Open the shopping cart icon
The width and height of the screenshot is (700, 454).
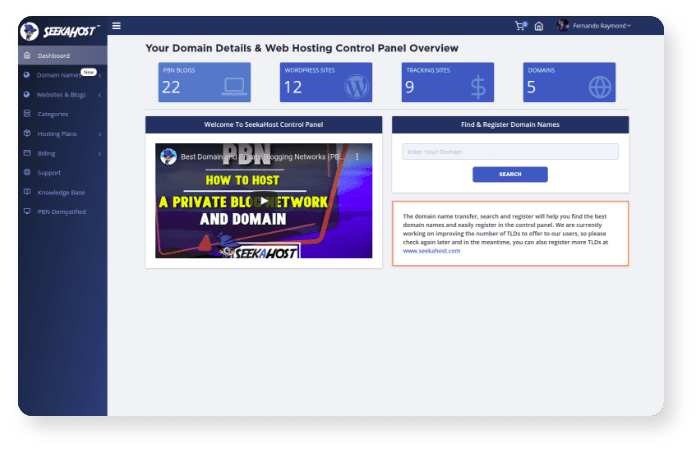point(520,26)
